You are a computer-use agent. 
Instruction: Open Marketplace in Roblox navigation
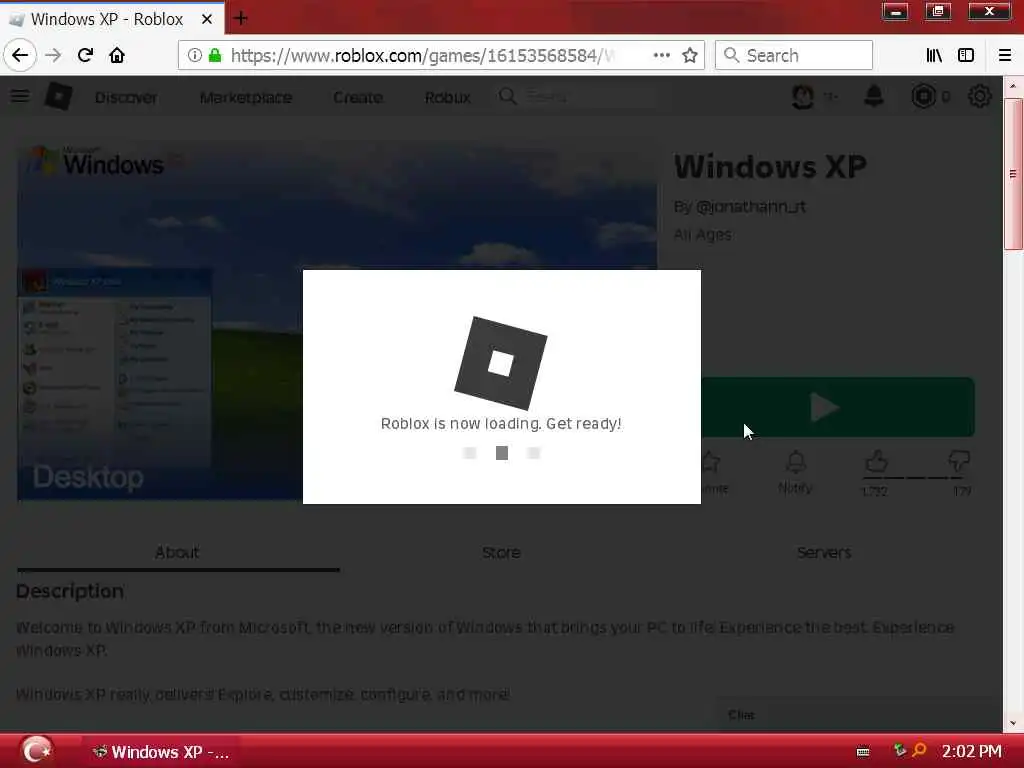click(x=246, y=97)
